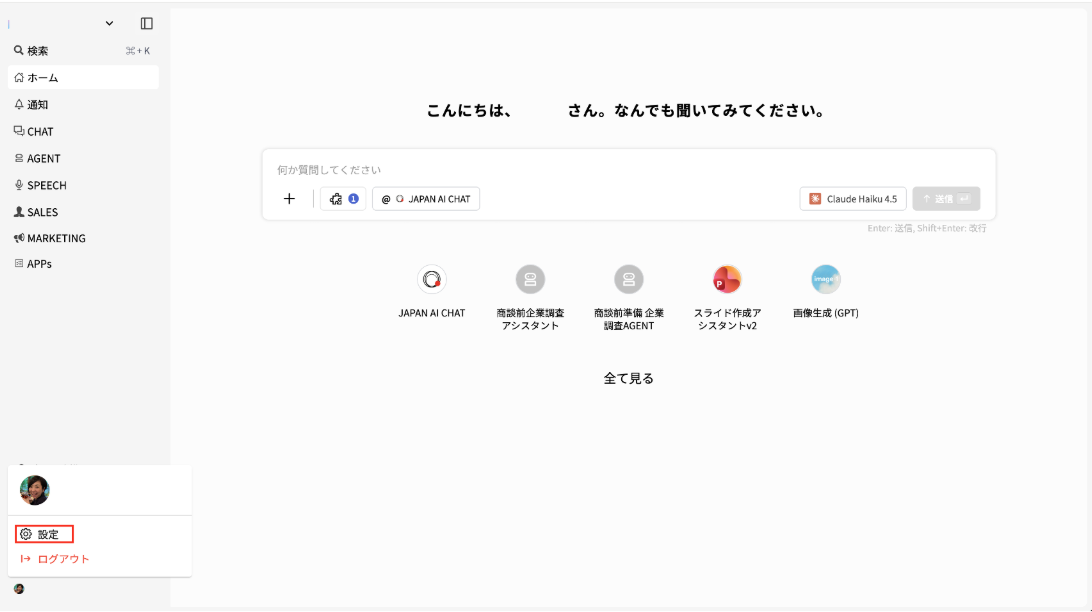Image resolution: width=1092 pixels, height=612 pixels.
Task: Open the スライド作成アシスタントv2 app icon
Action: tap(727, 279)
